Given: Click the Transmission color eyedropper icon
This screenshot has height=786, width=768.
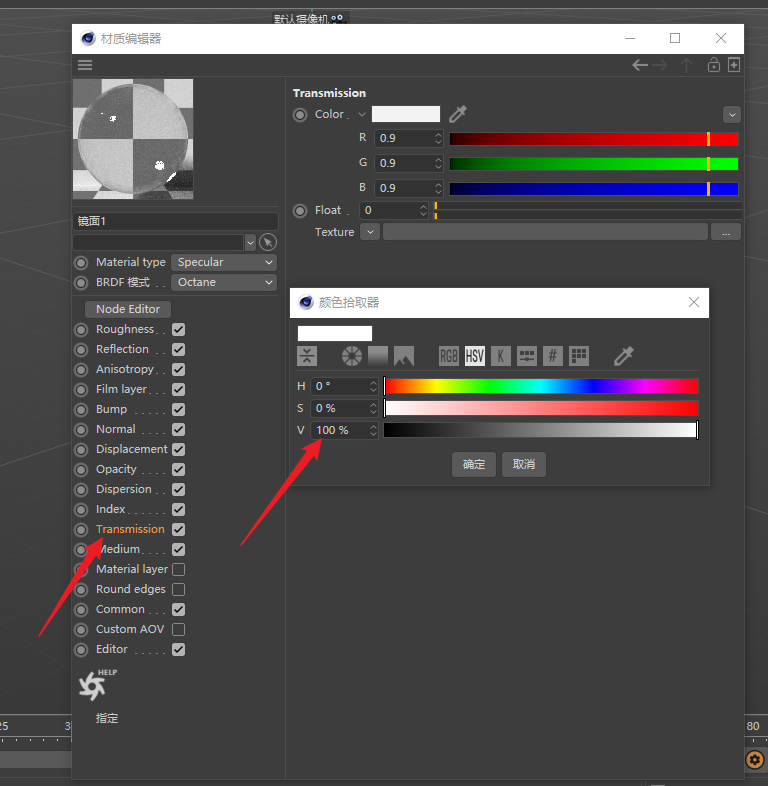Looking at the screenshot, I should 458,114.
